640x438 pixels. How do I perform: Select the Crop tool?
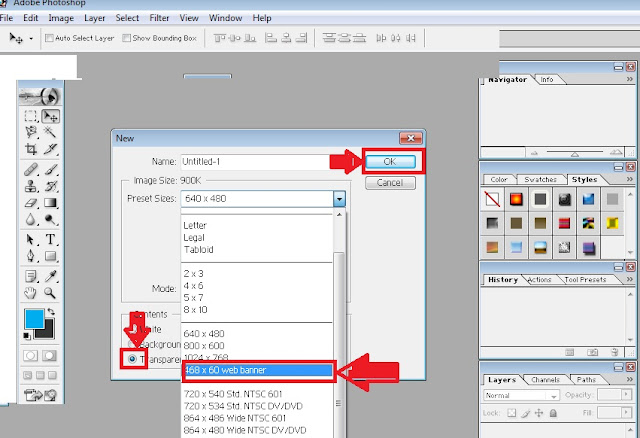(31, 149)
